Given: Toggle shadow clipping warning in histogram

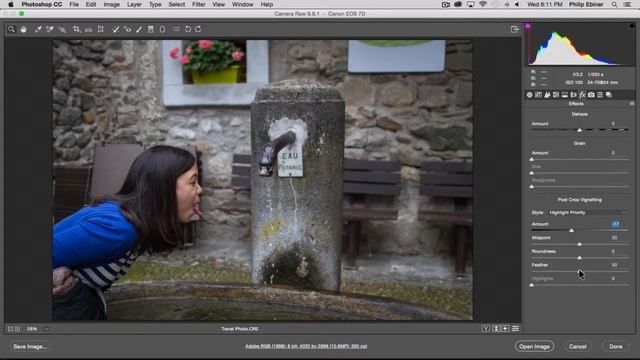Looking at the screenshot, I should [x=528, y=26].
